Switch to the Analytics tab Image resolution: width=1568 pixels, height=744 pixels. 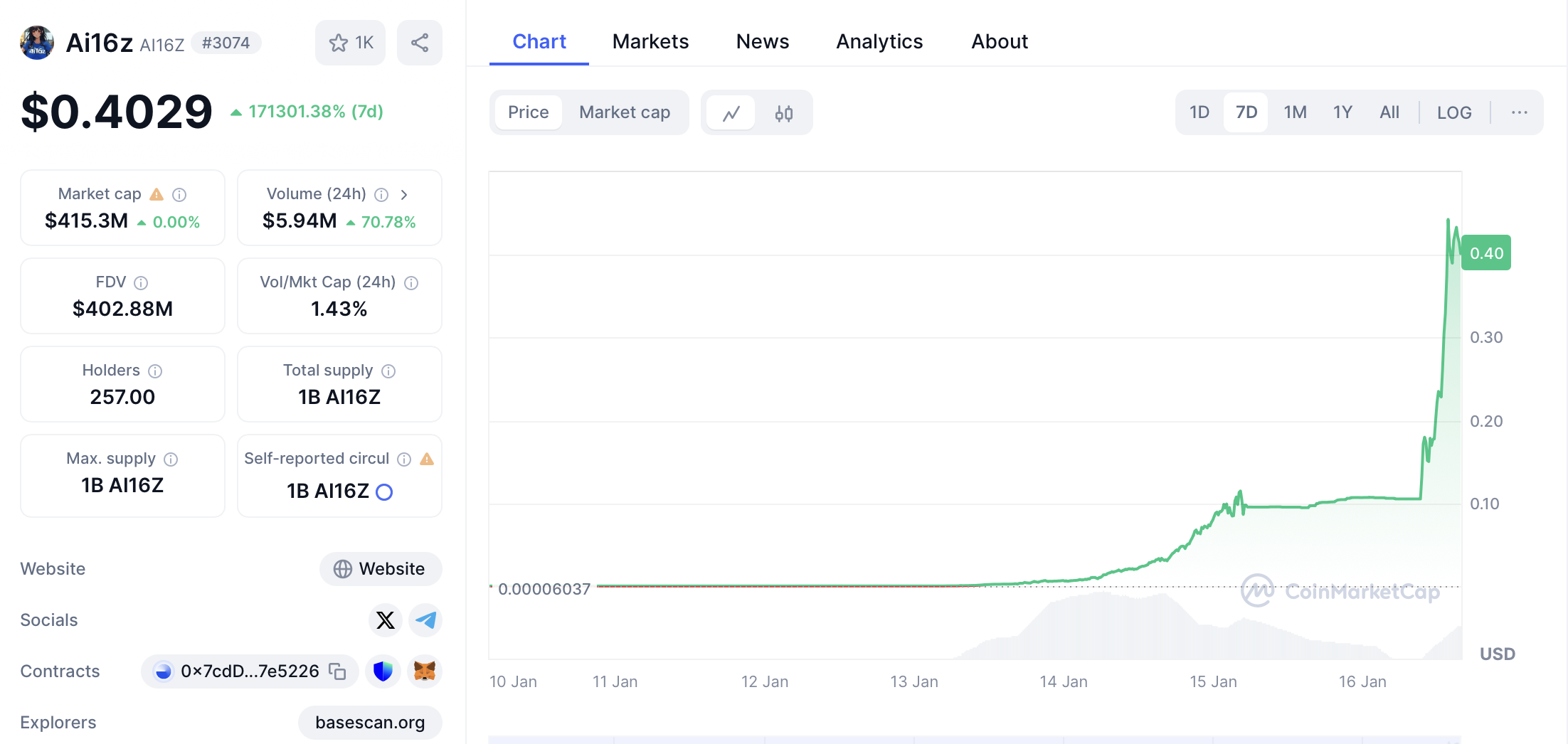879,41
